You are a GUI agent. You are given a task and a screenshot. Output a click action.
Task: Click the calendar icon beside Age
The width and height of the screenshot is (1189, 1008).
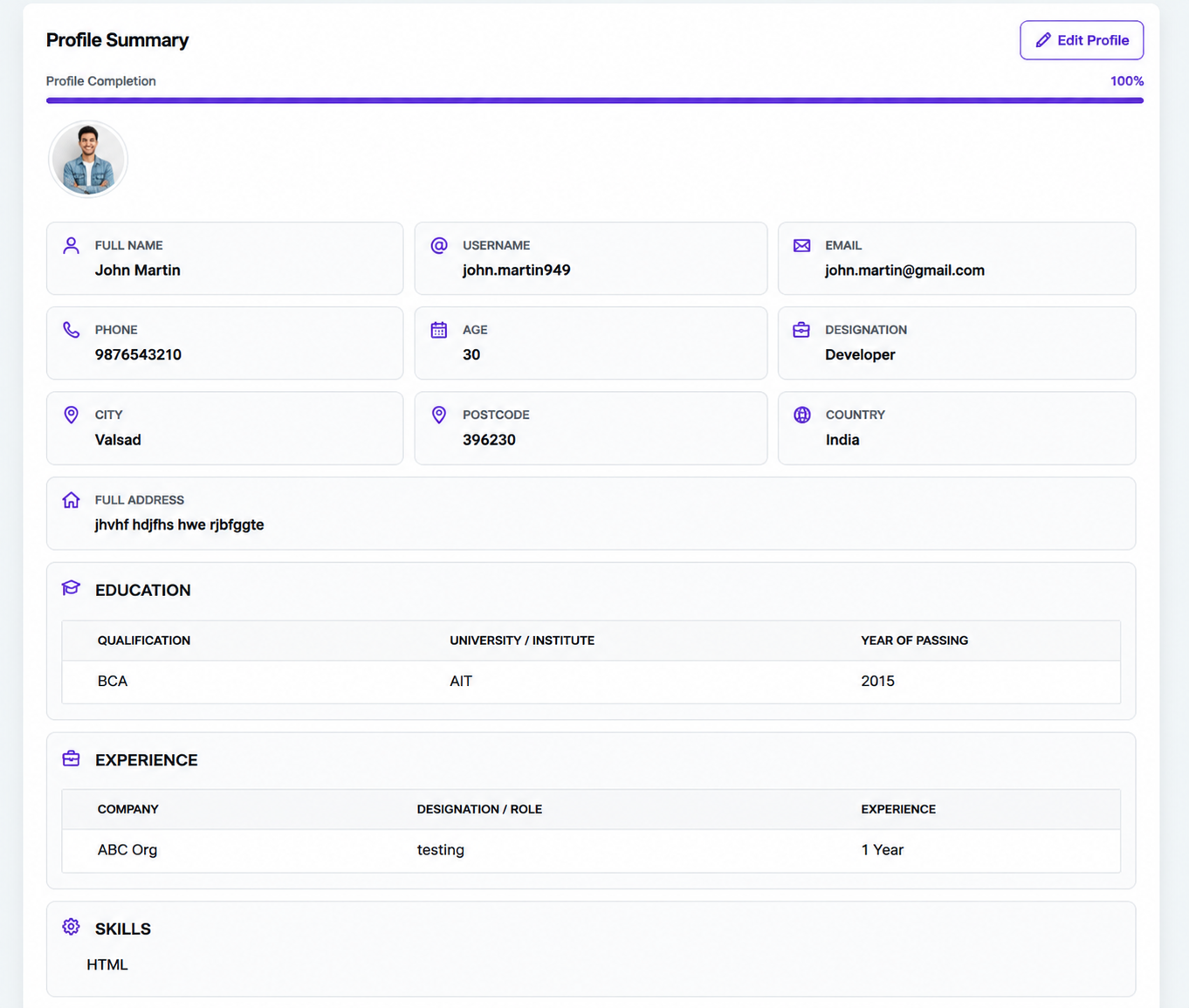(x=439, y=330)
